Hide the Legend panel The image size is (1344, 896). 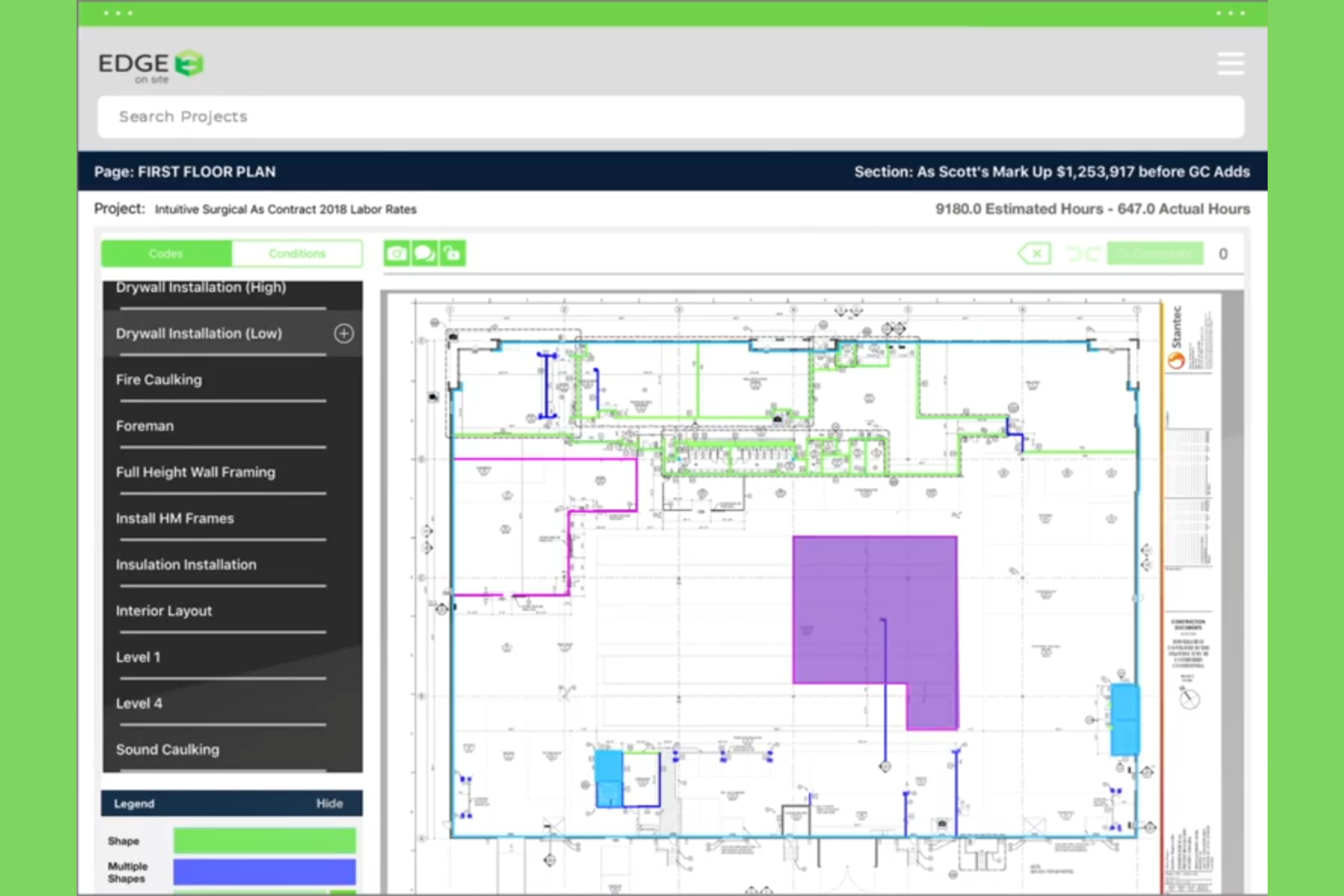[x=330, y=802]
